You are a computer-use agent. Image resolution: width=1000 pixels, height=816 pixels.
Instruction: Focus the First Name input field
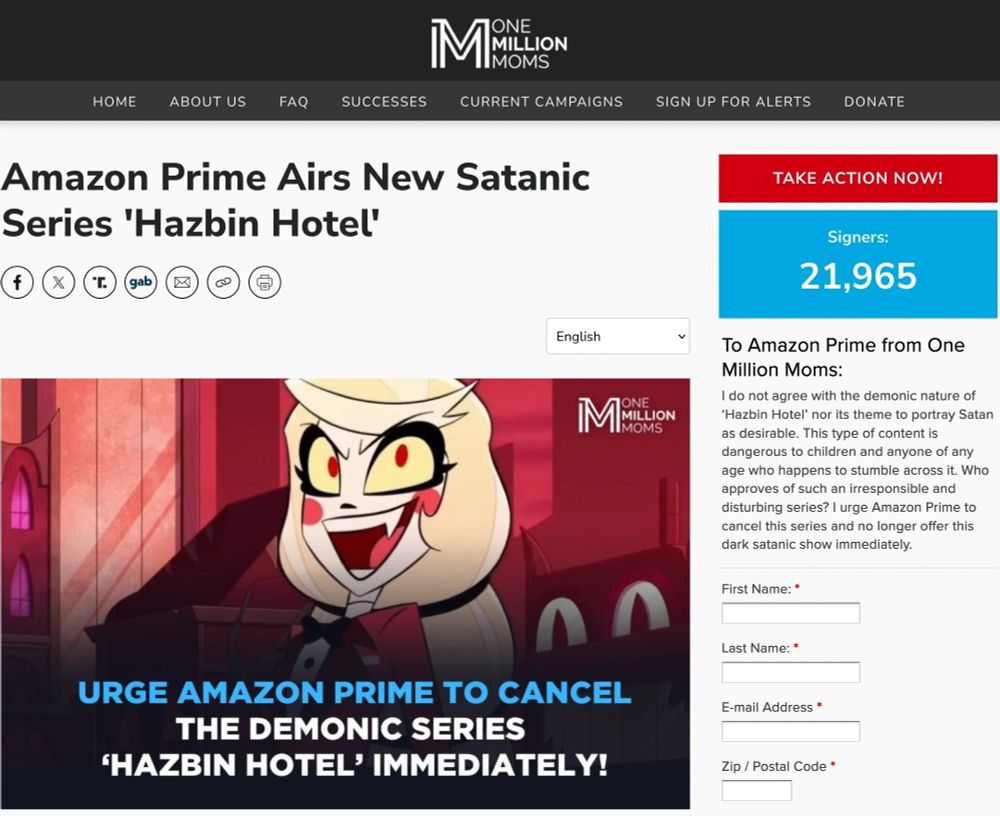point(791,613)
